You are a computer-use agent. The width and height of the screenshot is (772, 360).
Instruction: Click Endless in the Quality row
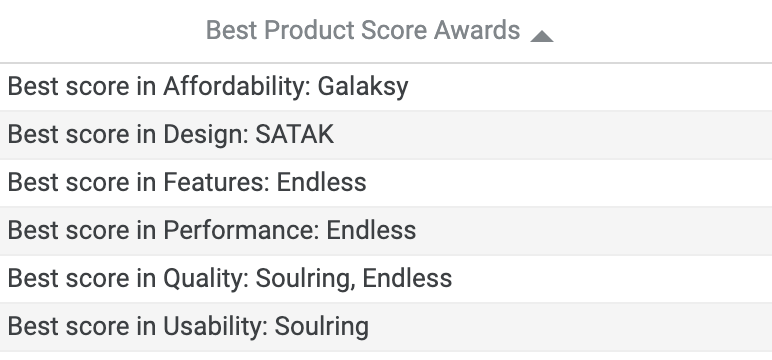pyautogui.click(x=407, y=278)
